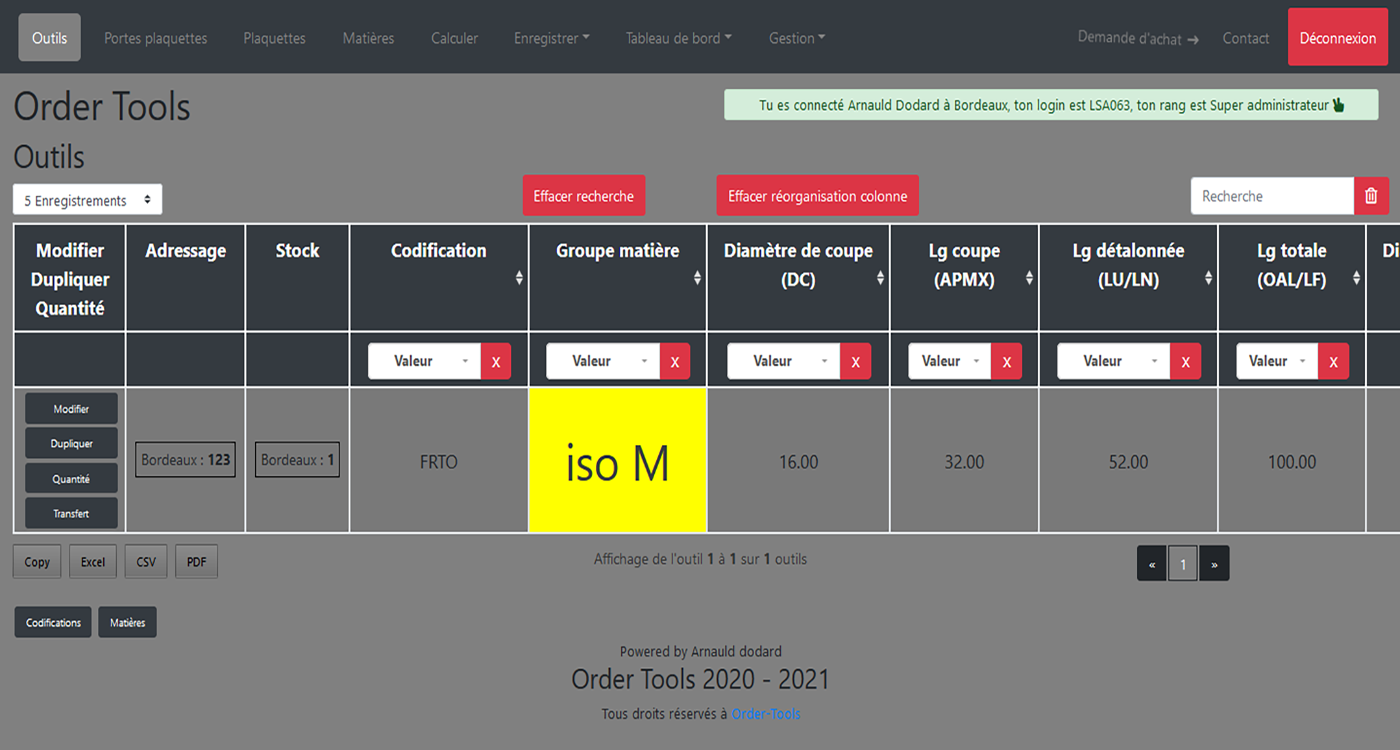This screenshot has height=750, width=1400.
Task: Expand the Tableau de bord menu
Action: pos(679,38)
